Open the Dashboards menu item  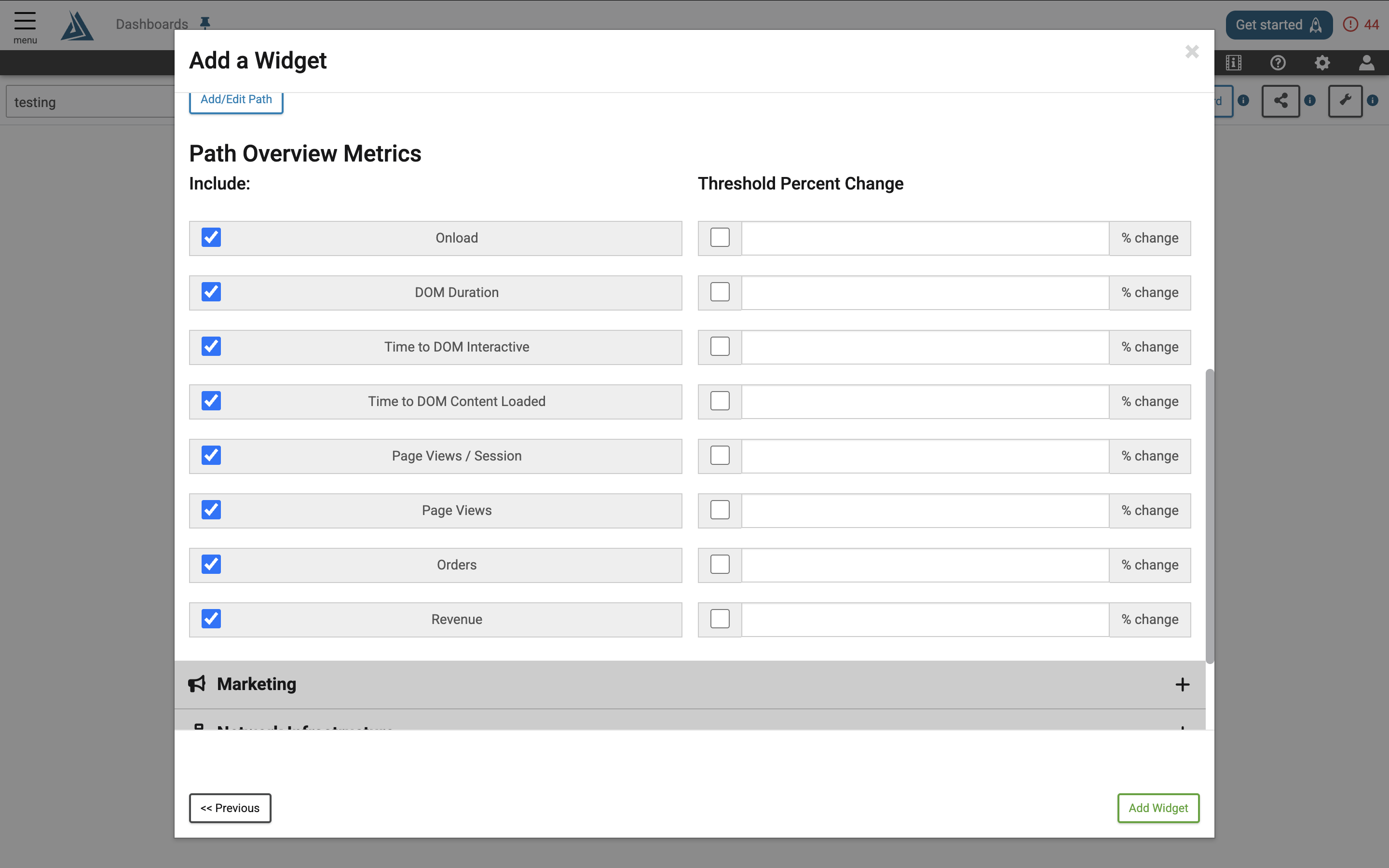click(x=151, y=24)
